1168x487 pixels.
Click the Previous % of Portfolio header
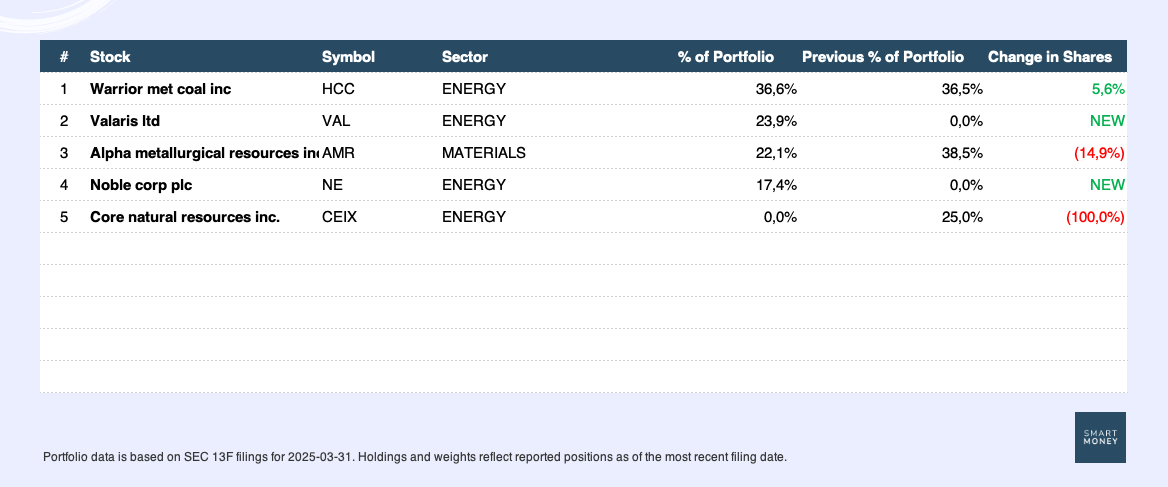point(883,57)
